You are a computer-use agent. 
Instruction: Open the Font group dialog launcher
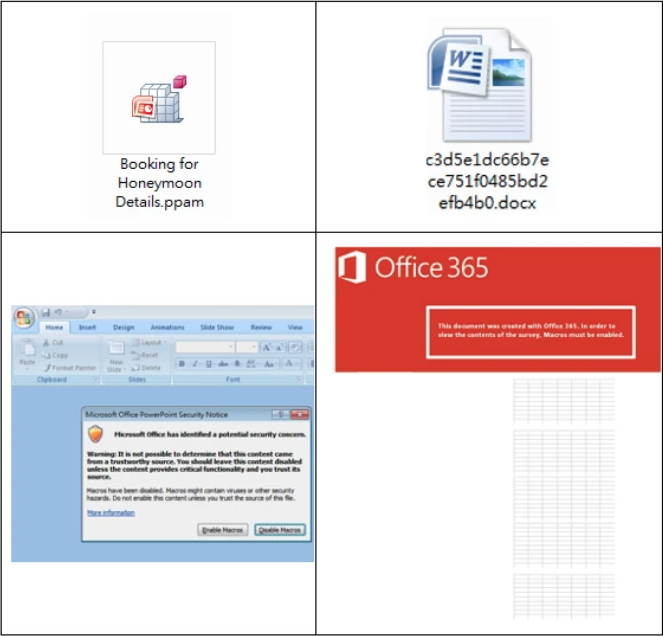click(299, 379)
